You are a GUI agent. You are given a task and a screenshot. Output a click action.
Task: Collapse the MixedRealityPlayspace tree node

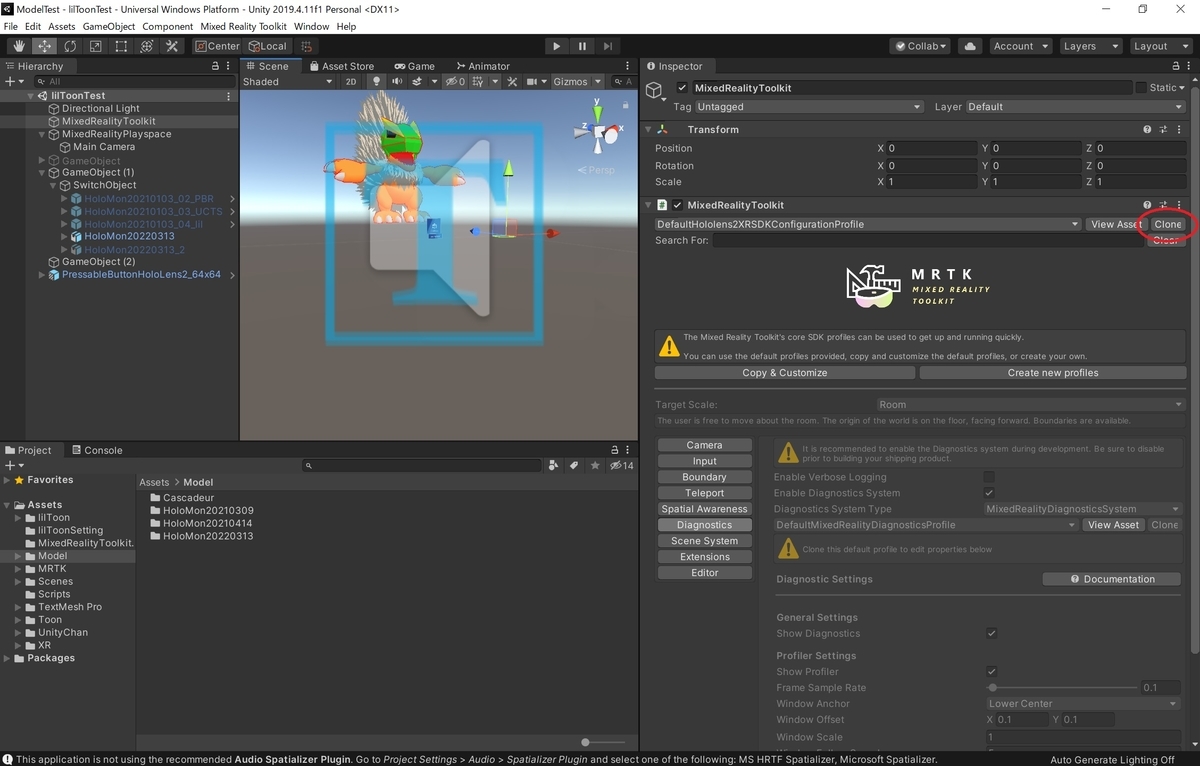[42, 134]
